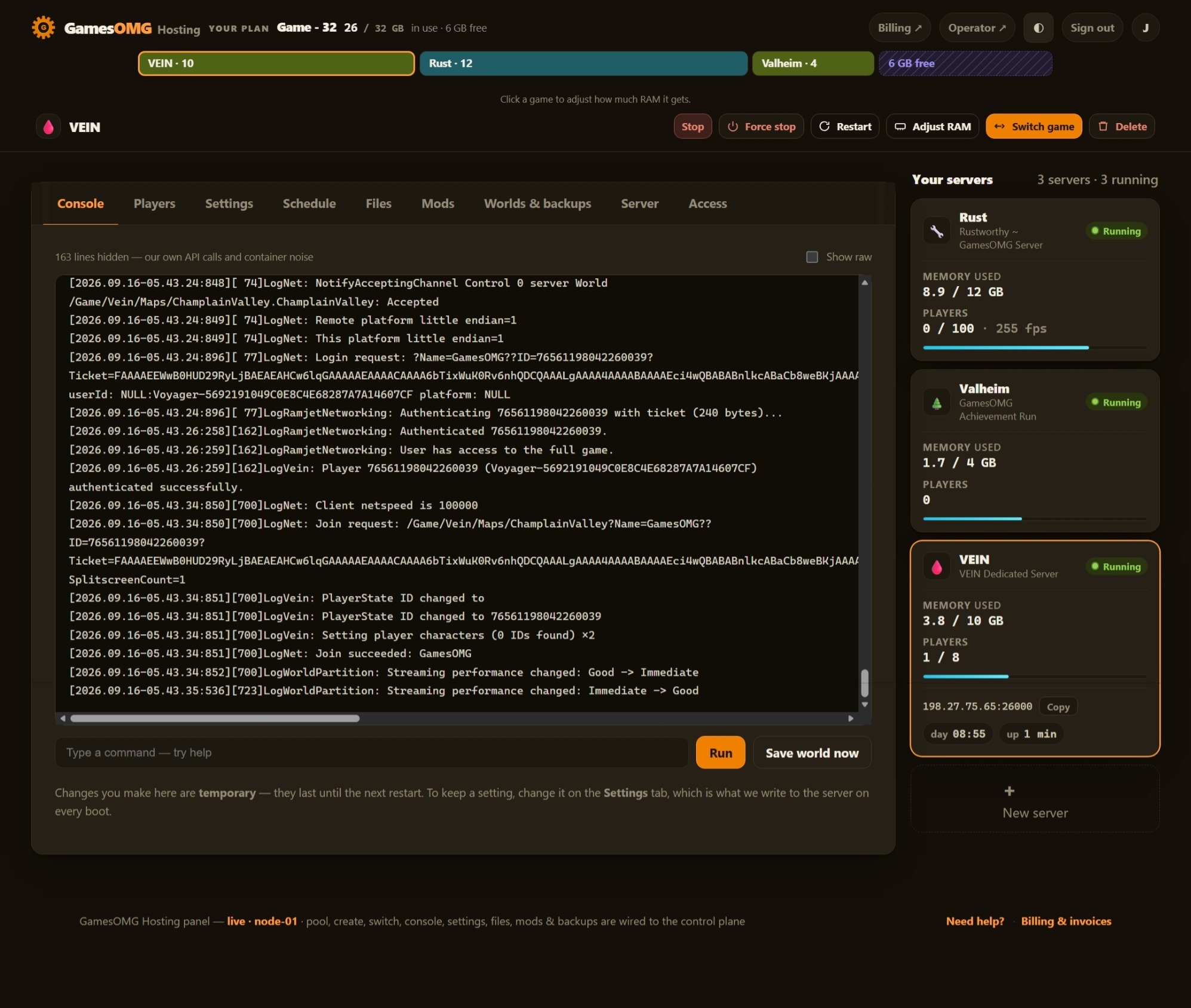Copy the server address 198.27.75.65:26000
The image size is (1191, 1008).
pyautogui.click(x=1058, y=706)
